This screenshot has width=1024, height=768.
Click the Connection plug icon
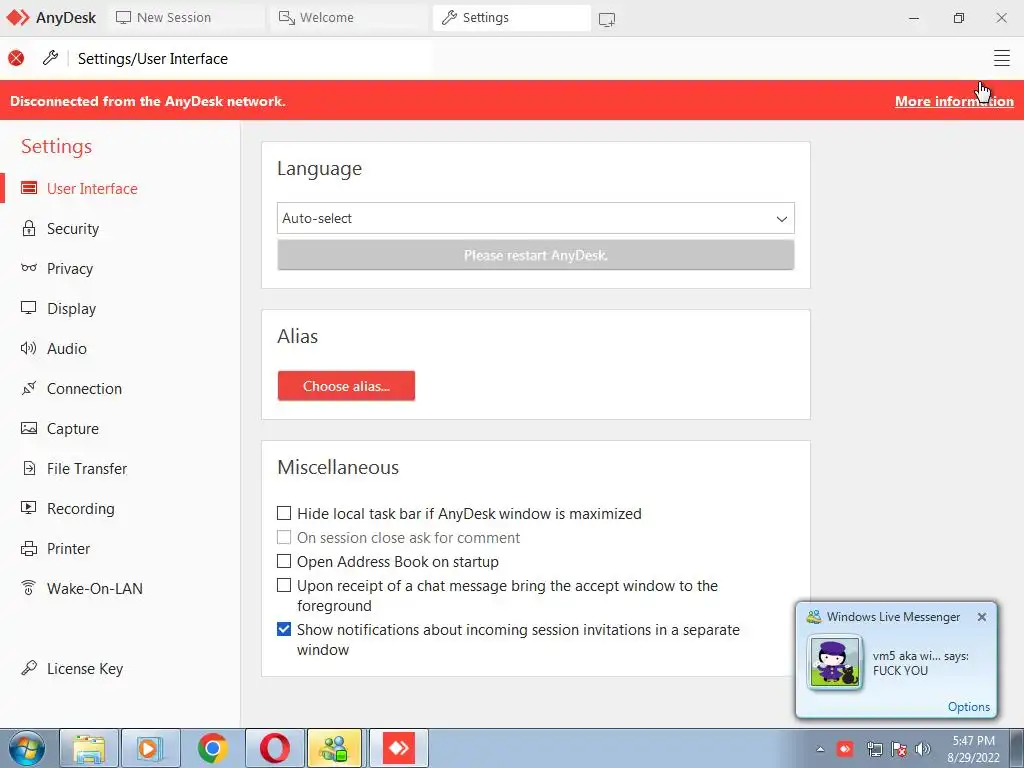point(29,388)
